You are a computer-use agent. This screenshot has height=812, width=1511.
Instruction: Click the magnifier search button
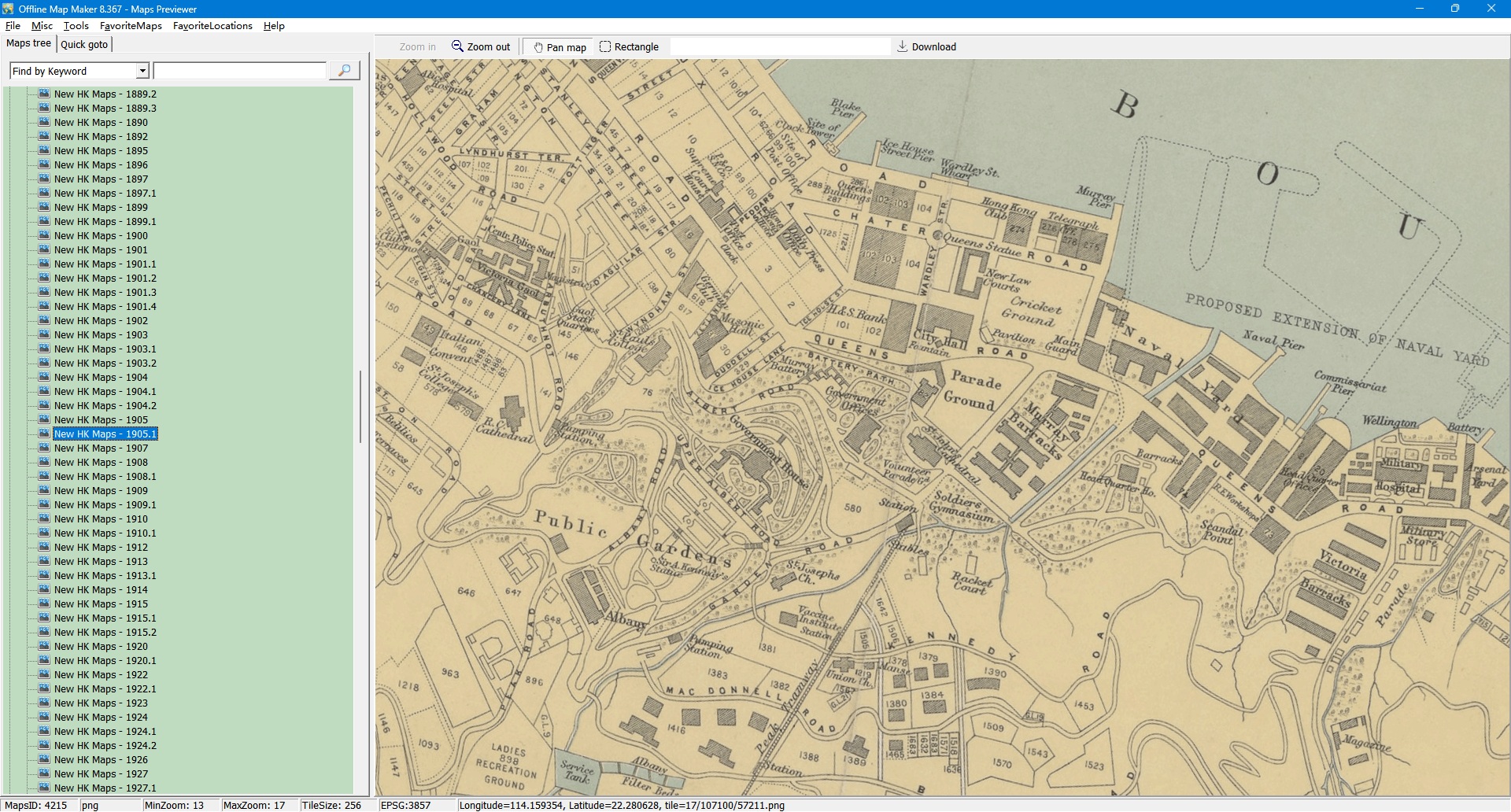(x=344, y=71)
